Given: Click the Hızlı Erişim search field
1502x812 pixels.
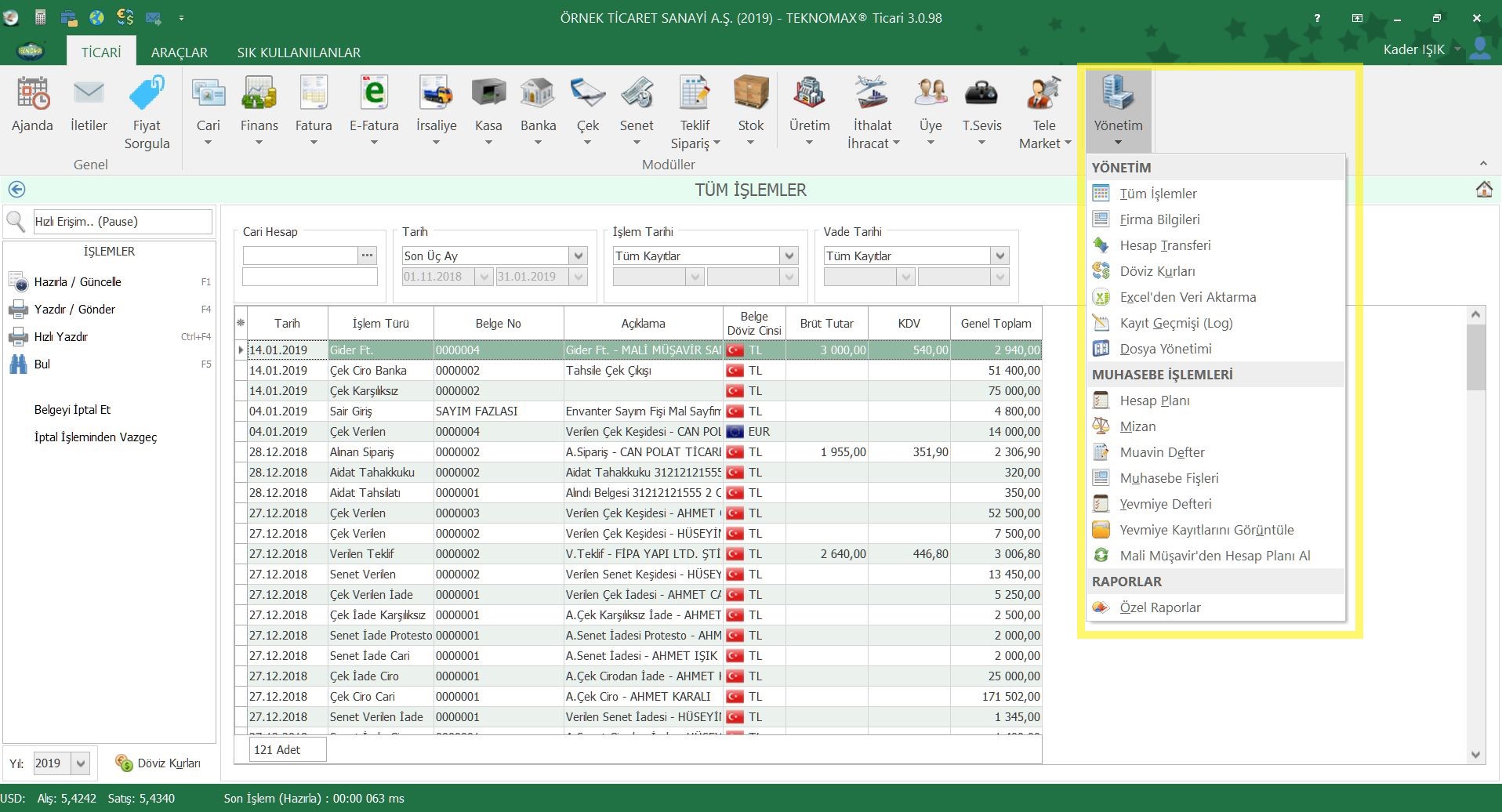Looking at the screenshot, I should (122, 222).
